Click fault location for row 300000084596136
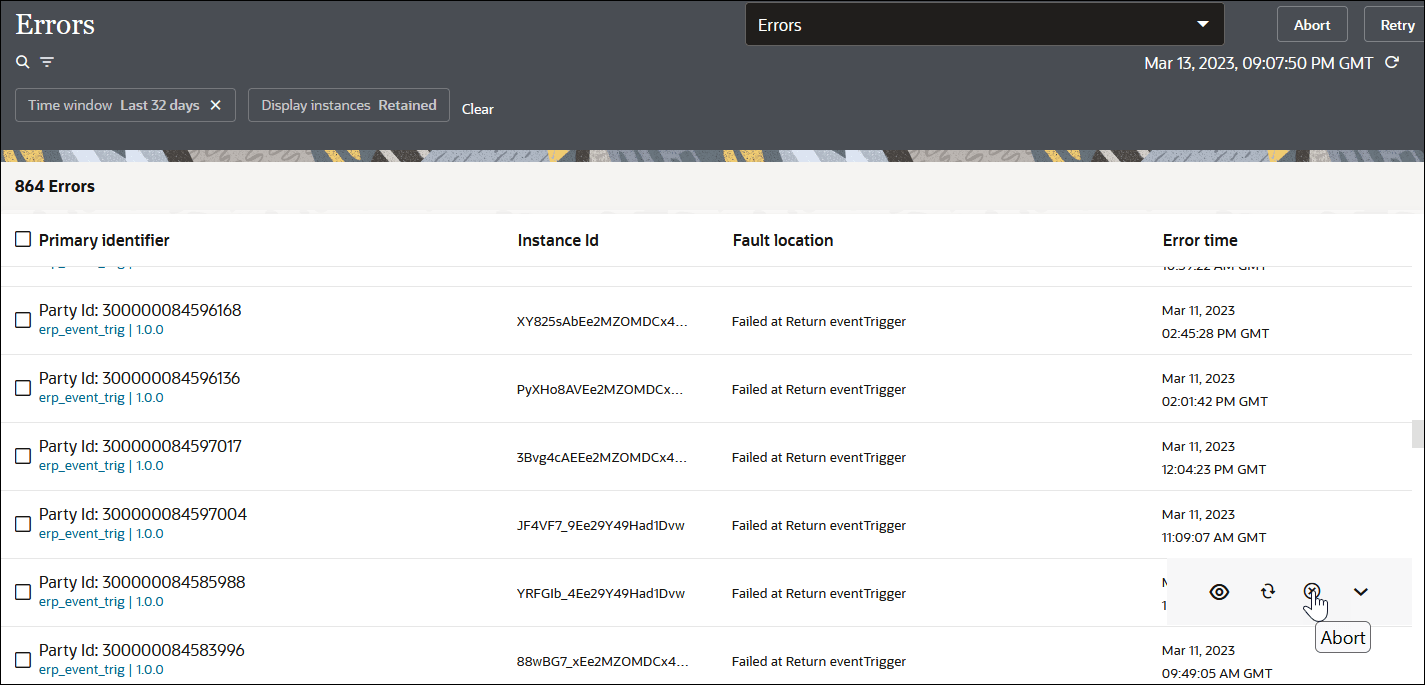The image size is (1425, 685). 819,389
